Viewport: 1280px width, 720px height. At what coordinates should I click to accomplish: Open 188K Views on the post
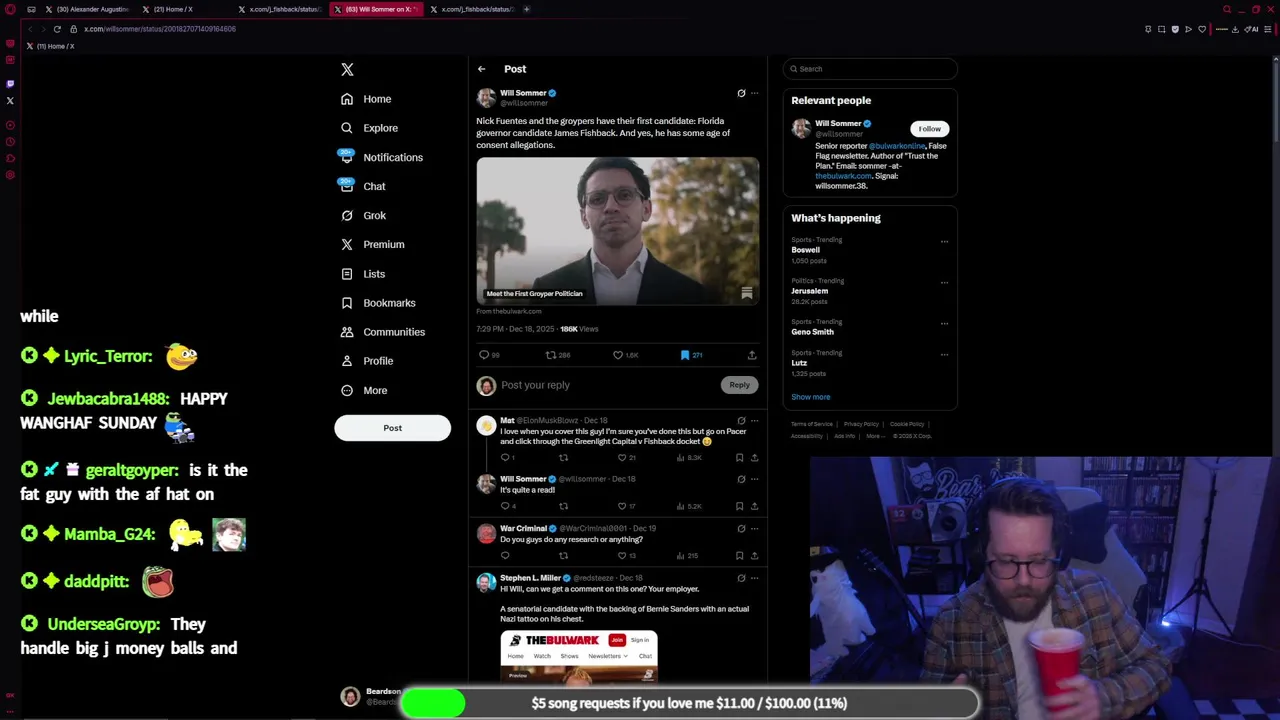pos(579,329)
